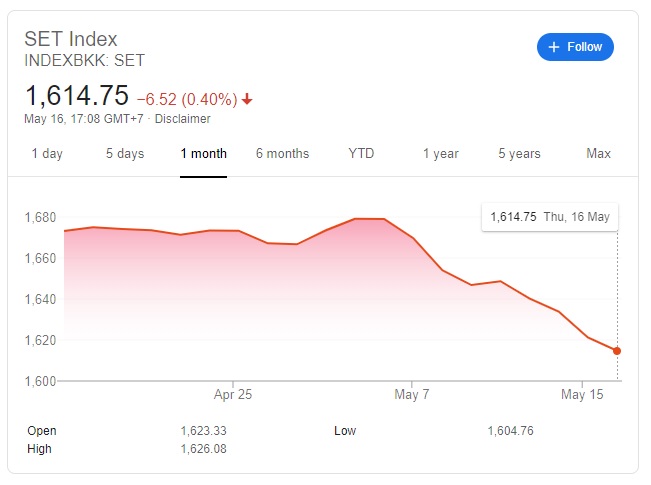Select the 1 month tab

204,154
